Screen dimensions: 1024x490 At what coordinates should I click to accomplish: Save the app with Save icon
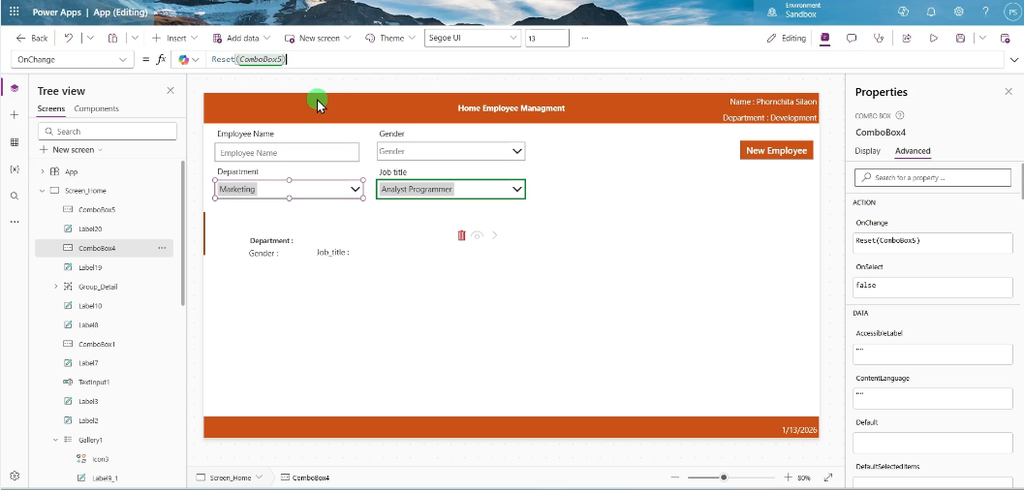[x=960, y=39]
